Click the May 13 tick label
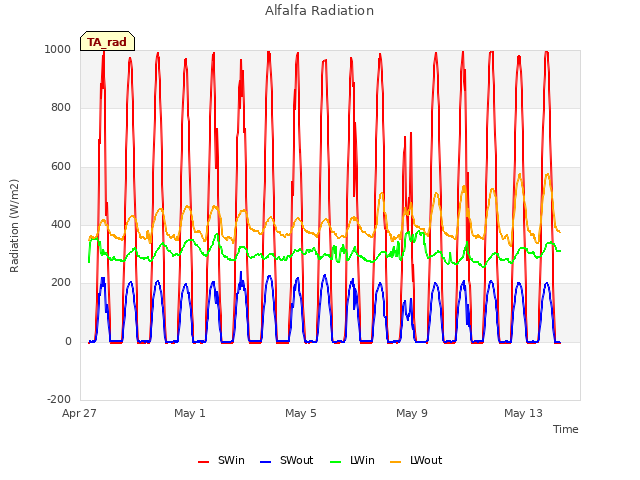This screenshot has width=640, height=480. [523, 413]
